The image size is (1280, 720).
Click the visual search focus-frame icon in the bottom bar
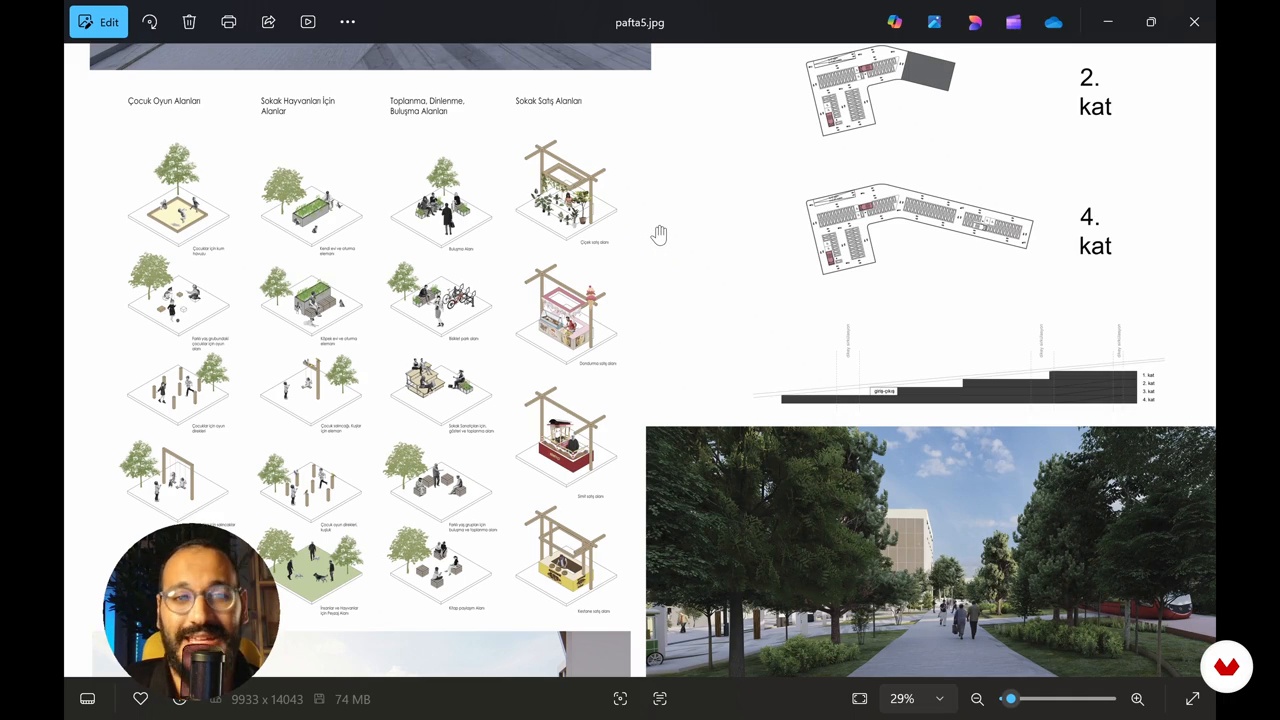pyautogui.click(x=620, y=699)
